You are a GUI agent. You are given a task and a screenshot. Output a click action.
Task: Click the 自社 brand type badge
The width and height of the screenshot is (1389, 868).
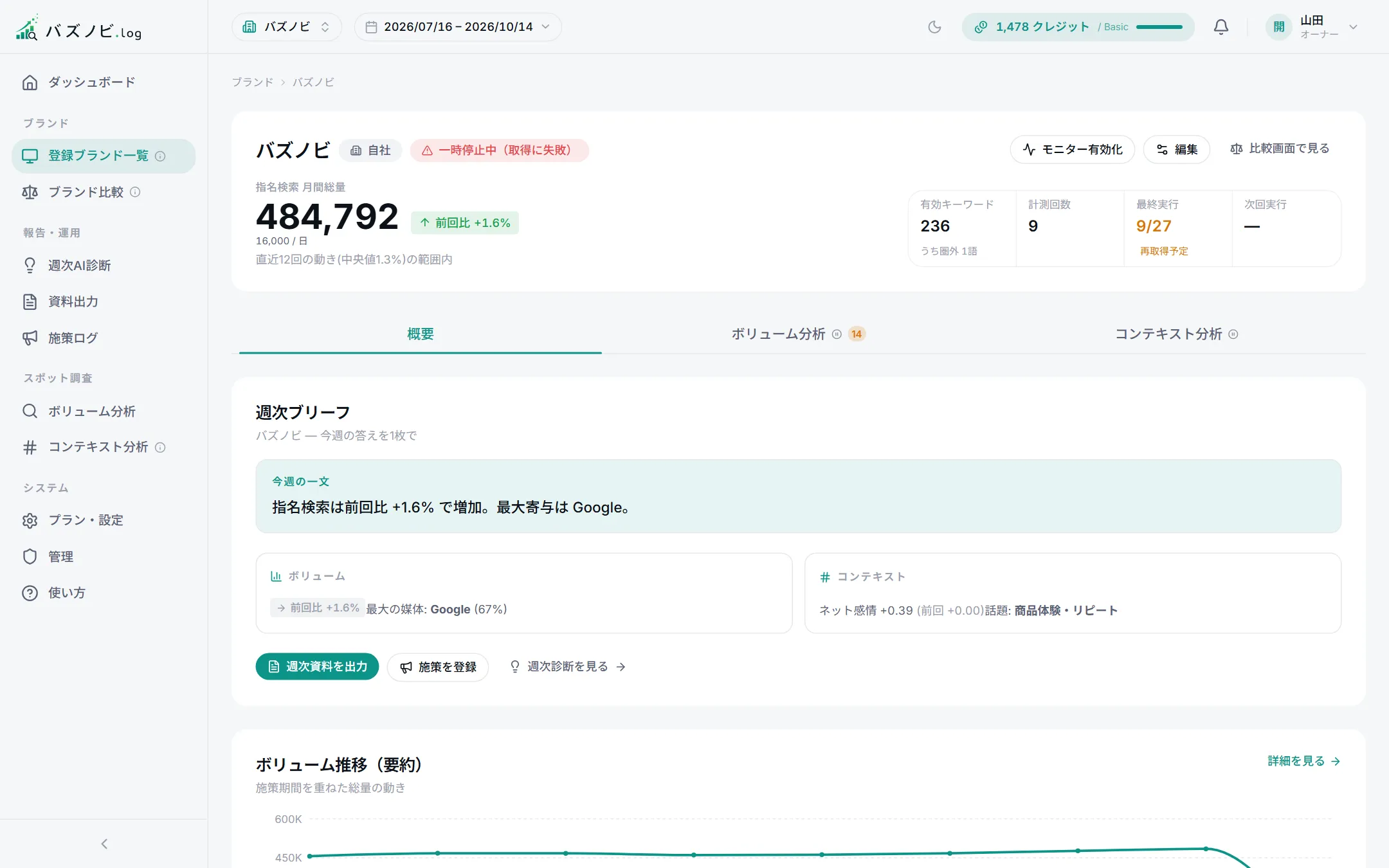pos(370,150)
